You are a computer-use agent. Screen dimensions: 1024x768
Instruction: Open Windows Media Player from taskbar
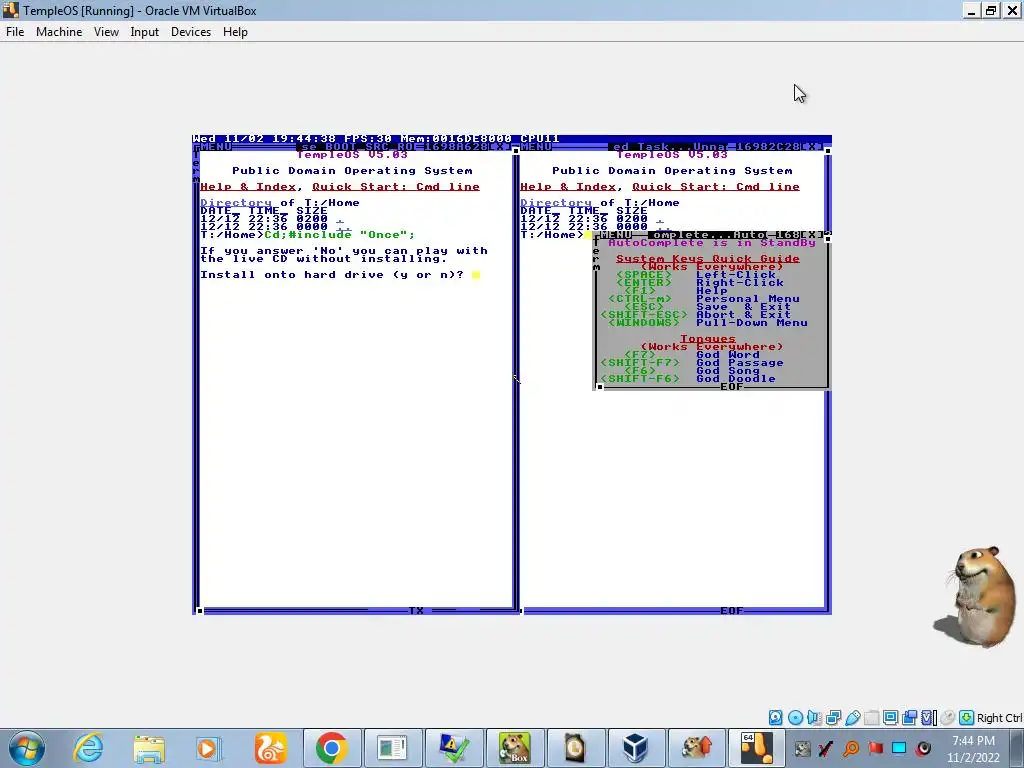click(208, 748)
